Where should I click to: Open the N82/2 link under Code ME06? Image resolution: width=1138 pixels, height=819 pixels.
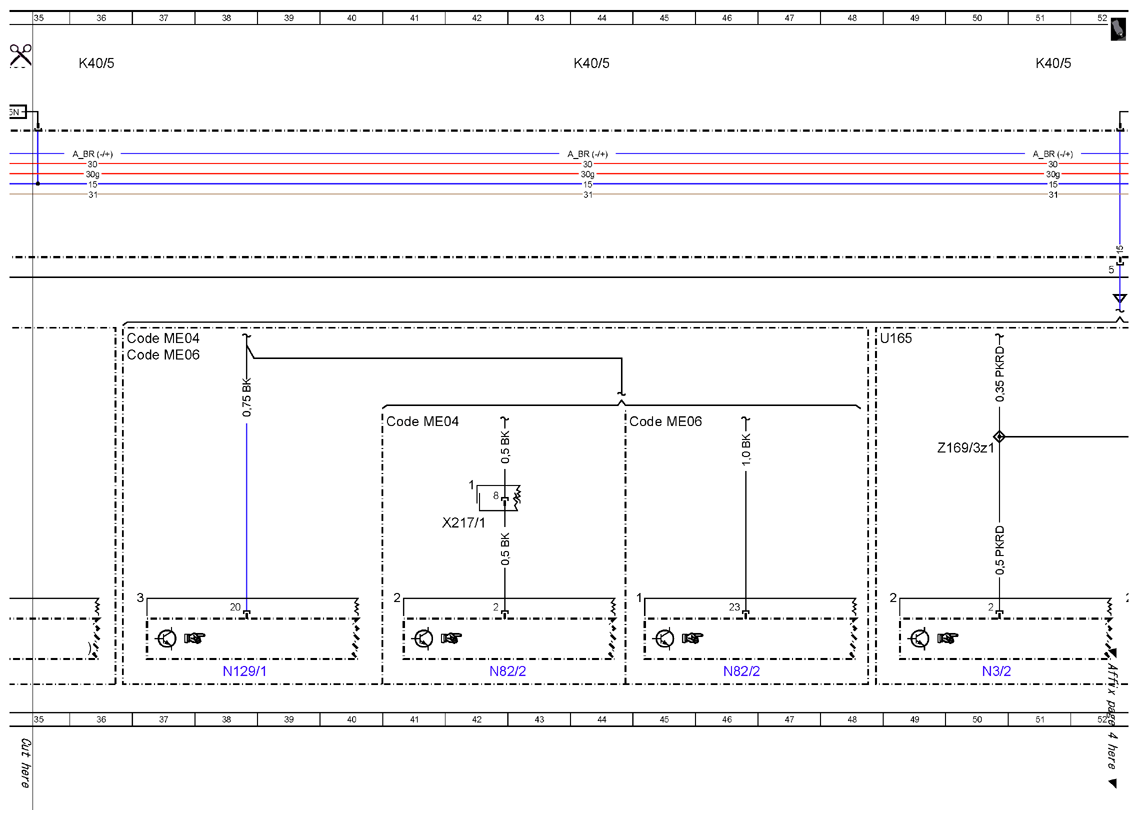[741, 671]
